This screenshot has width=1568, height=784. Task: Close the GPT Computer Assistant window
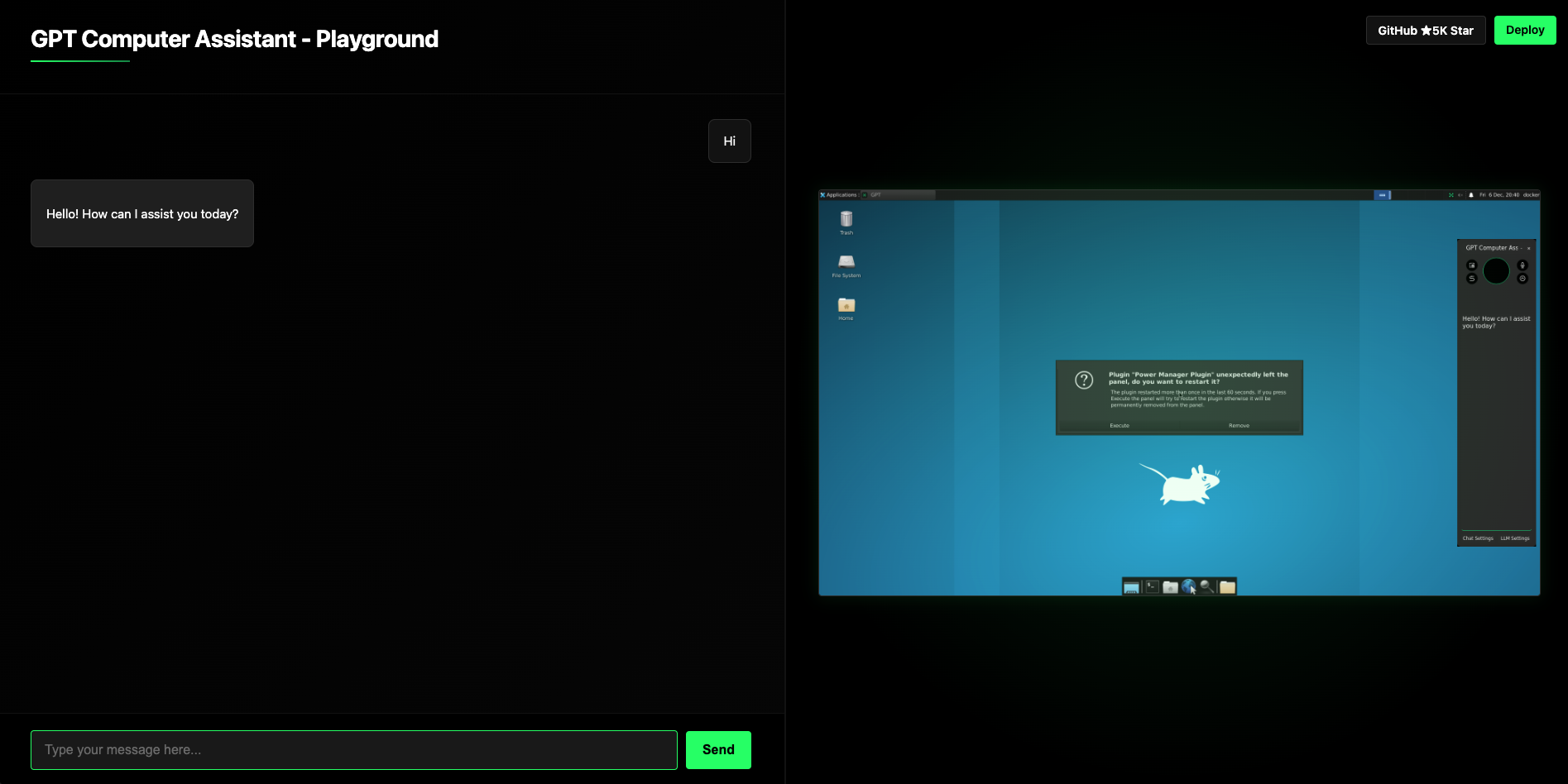[x=1528, y=248]
